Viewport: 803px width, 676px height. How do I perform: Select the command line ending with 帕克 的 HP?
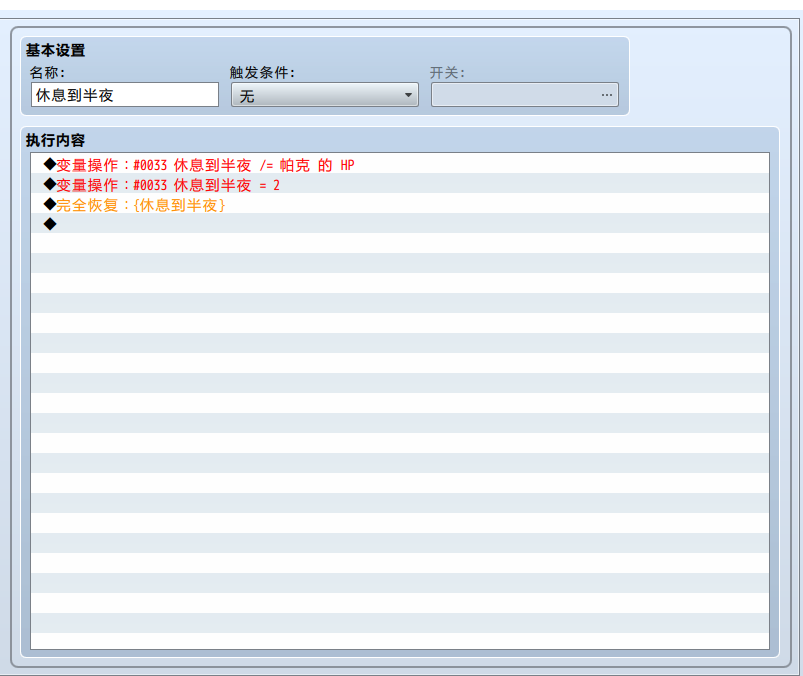pos(400,164)
